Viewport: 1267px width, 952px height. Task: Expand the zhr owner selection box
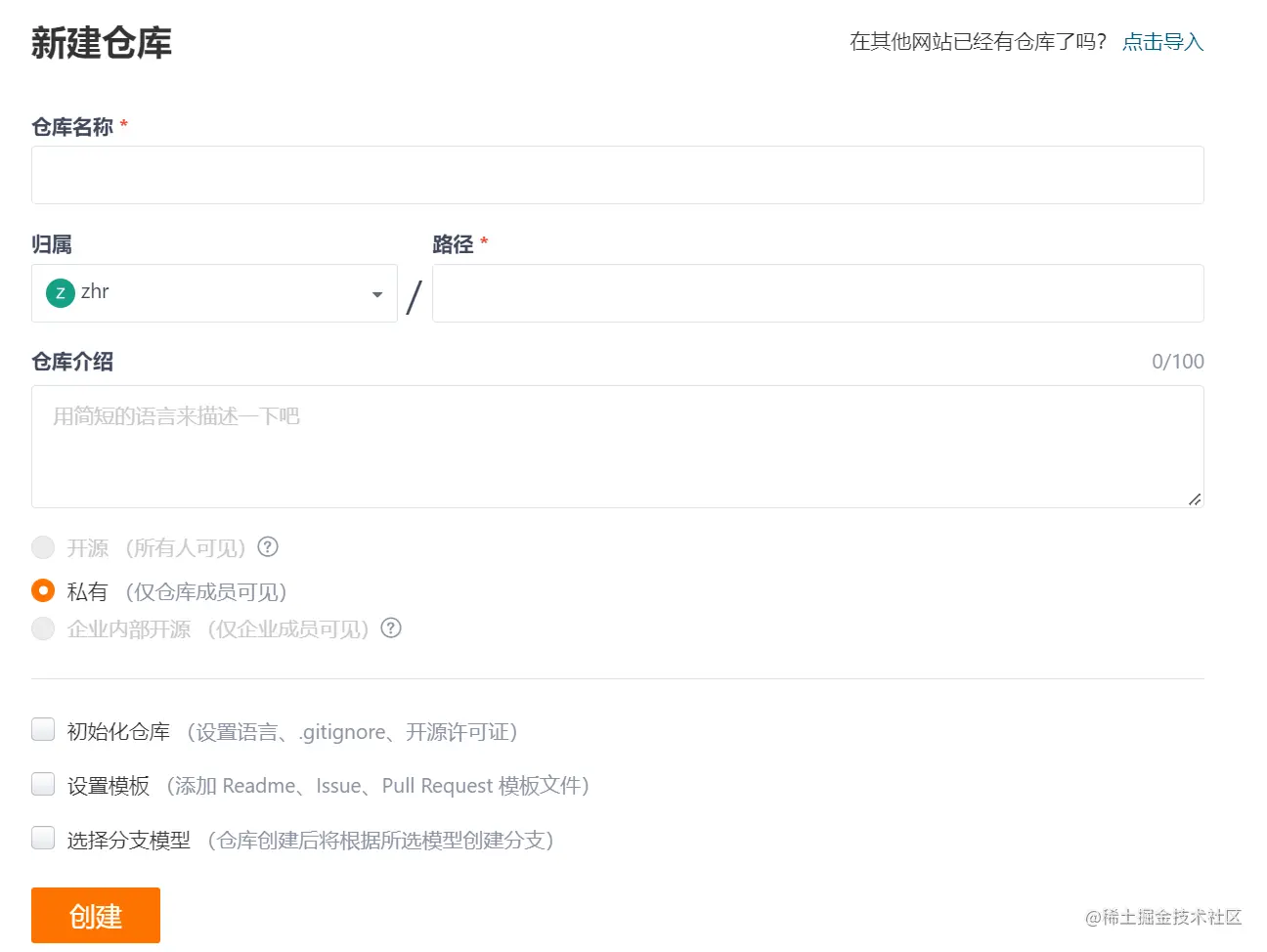tap(214, 293)
